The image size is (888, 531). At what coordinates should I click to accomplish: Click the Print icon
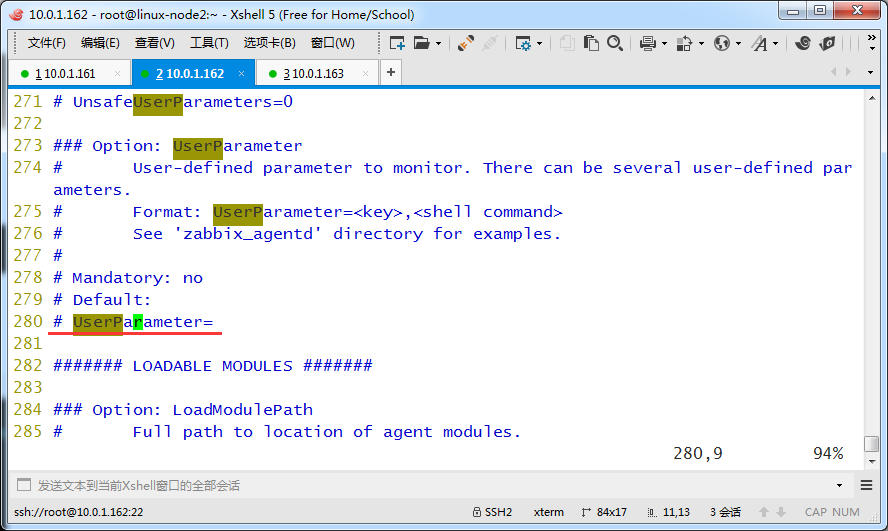click(647, 43)
